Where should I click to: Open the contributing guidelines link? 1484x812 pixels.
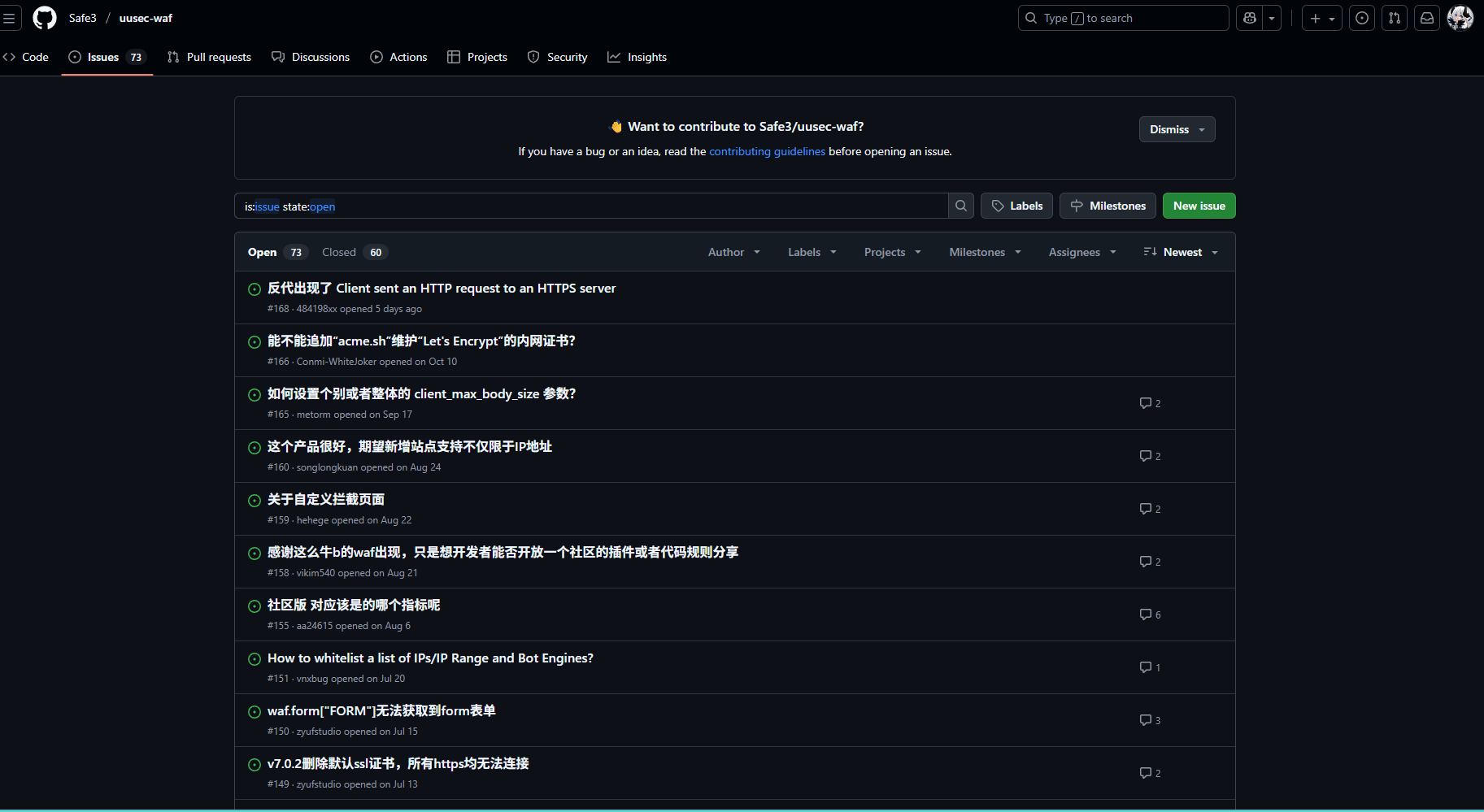(x=767, y=151)
